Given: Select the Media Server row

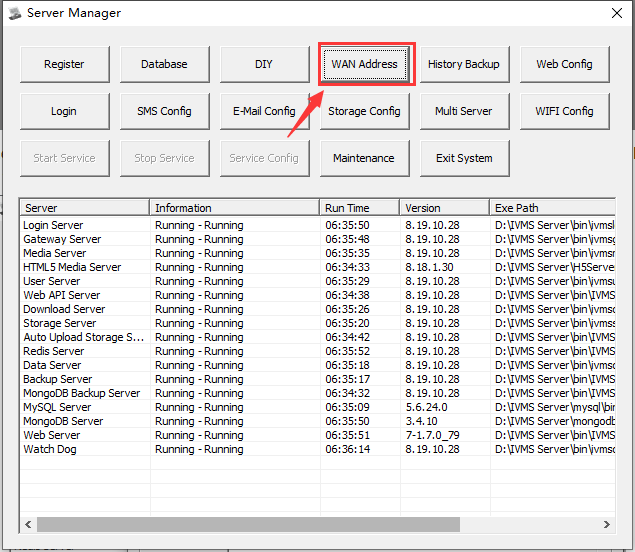Looking at the screenshot, I should click(x=318, y=253).
